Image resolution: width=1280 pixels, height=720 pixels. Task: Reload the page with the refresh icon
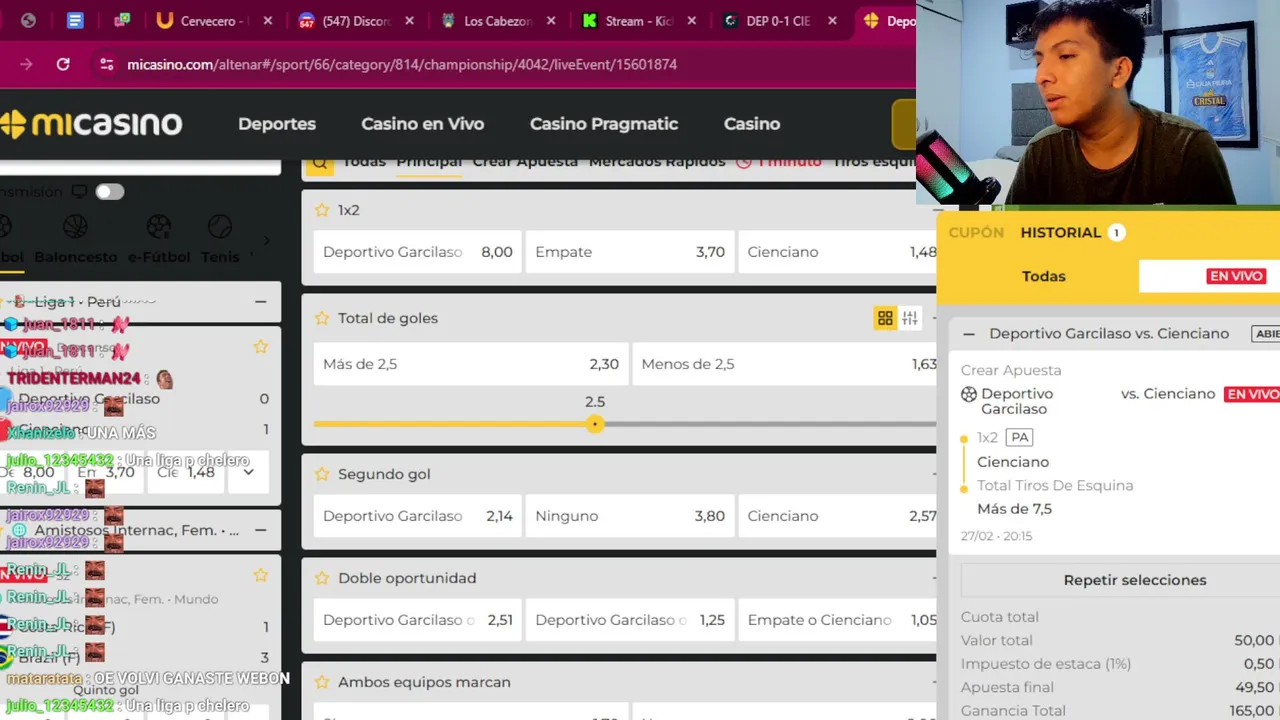click(x=63, y=64)
